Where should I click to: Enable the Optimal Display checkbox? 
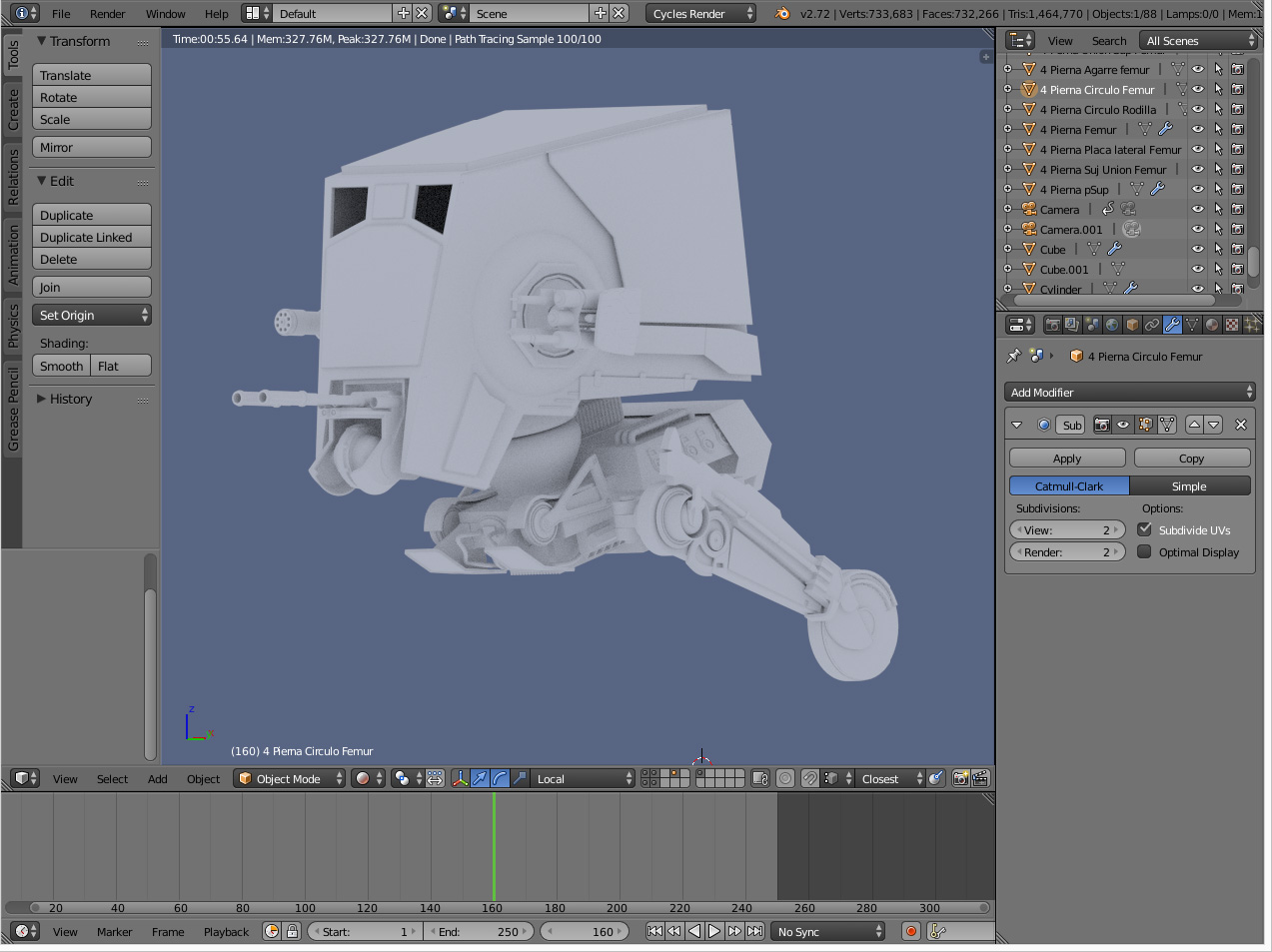tap(1144, 551)
